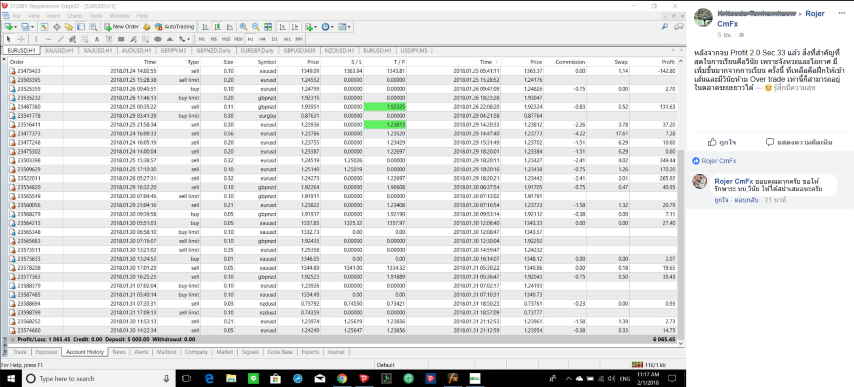
Task: Select the ellipse drawing tool
Action: pyautogui.click(x=158, y=39)
